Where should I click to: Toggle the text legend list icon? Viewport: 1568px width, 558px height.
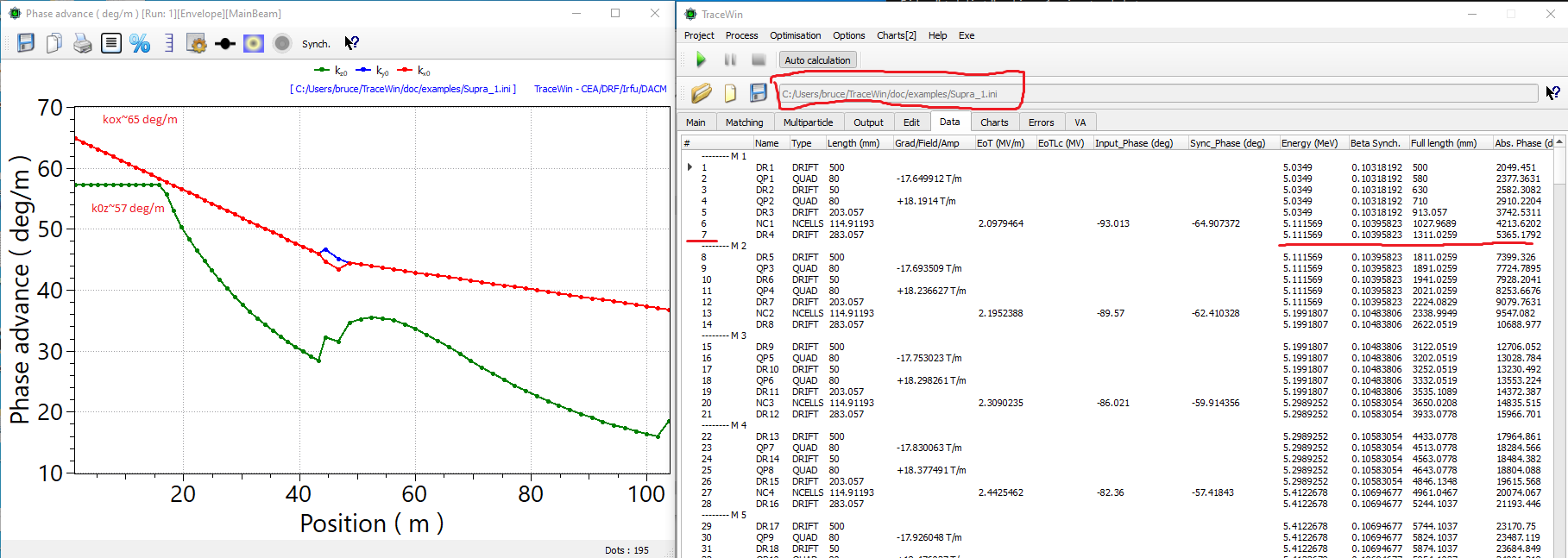click(111, 43)
